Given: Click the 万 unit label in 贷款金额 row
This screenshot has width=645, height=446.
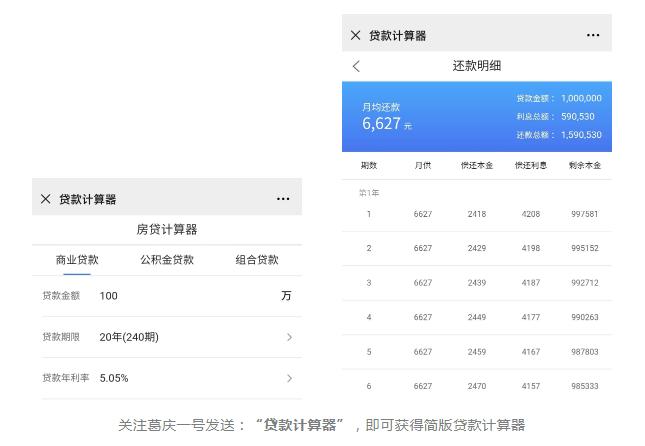Looking at the screenshot, I should click(x=286, y=296).
